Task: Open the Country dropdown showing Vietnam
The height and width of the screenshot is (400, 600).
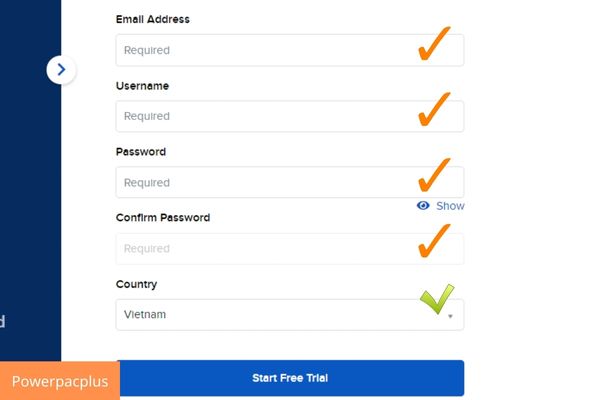Action: (290, 315)
